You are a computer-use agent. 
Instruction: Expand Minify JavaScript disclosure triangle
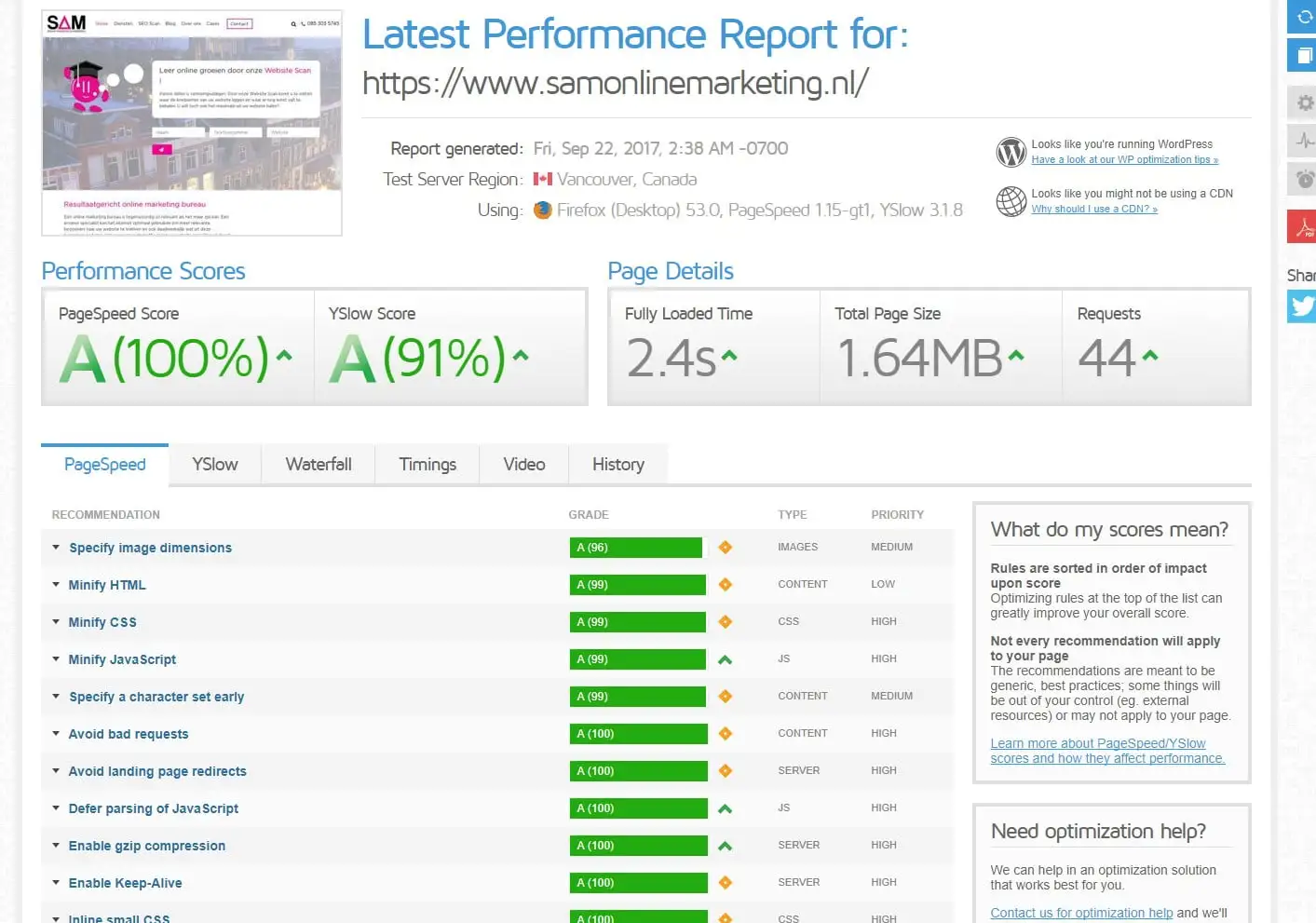(56, 659)
